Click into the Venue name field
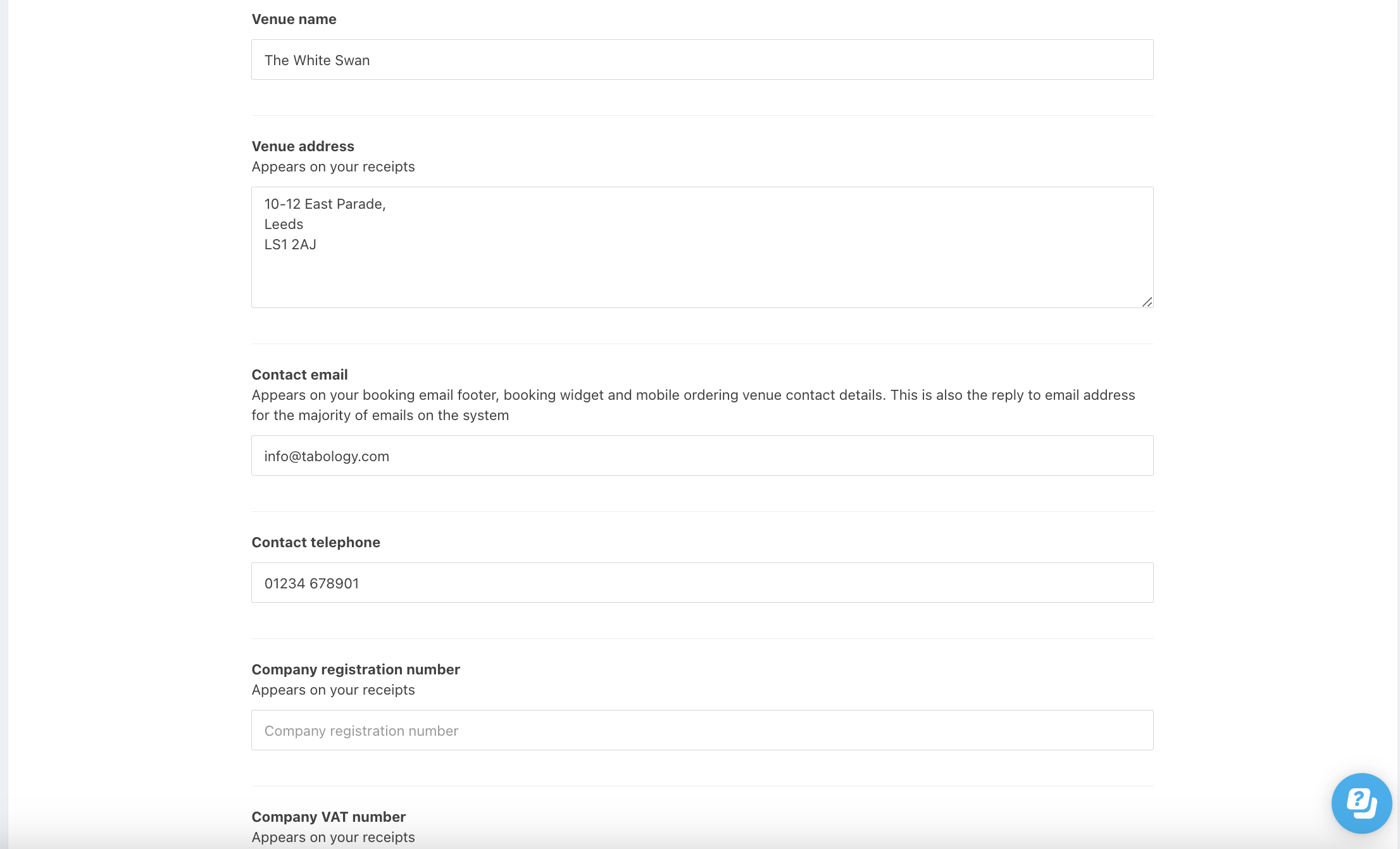This screenshot has width=1400, height=849. (x=703, y=59)
